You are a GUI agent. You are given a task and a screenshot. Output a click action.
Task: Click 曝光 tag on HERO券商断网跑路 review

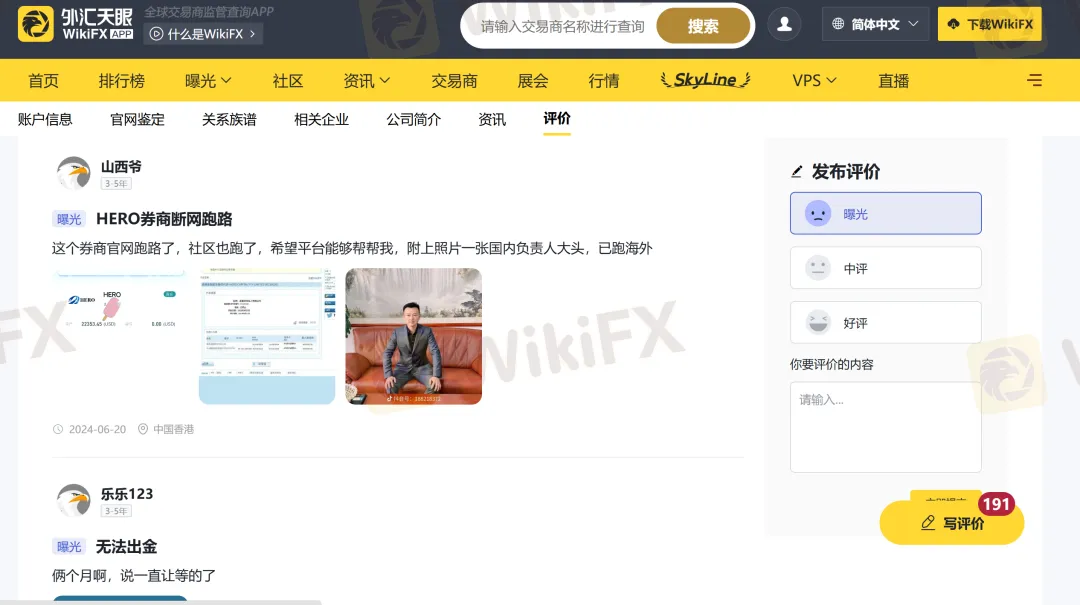point(69,219)
